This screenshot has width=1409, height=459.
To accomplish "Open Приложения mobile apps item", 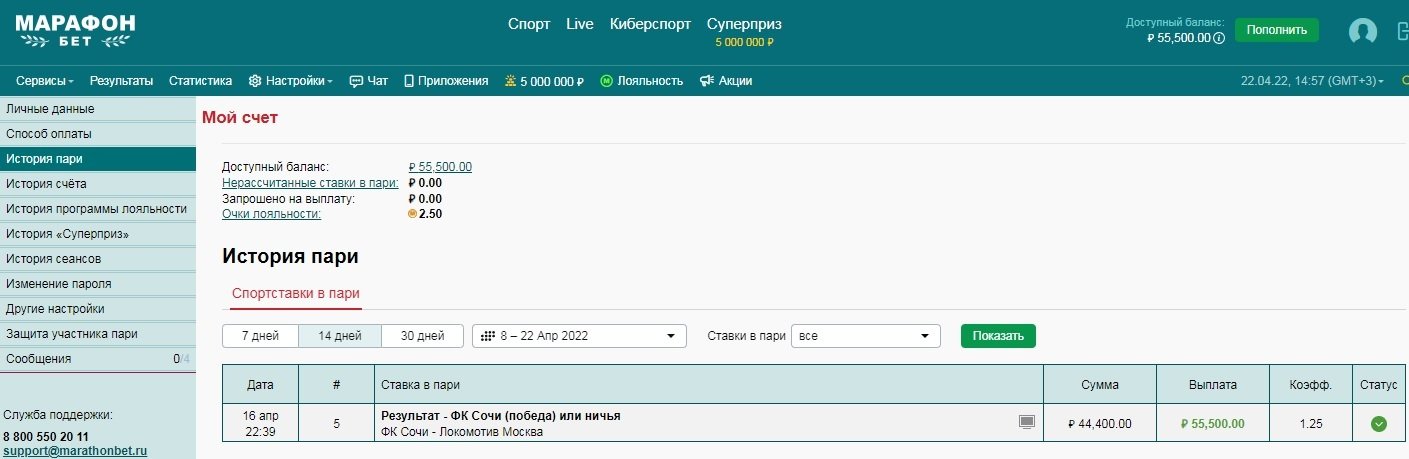I will (445, 81).
